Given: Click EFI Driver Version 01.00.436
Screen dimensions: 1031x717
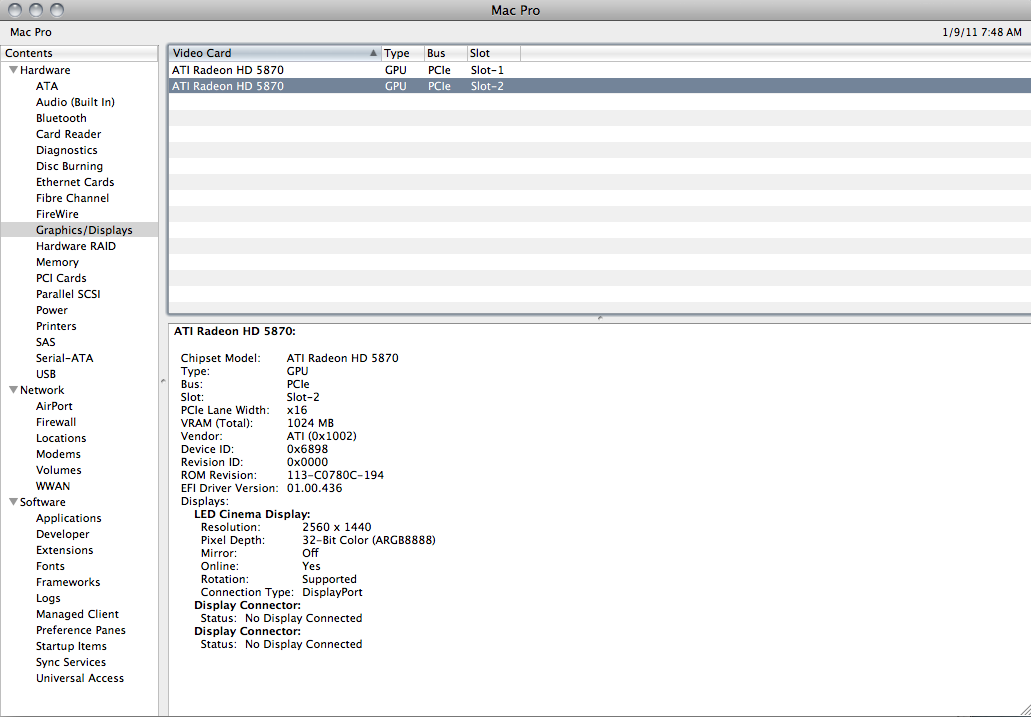Looking at the screenshot, I should click(x=314, y=488).
